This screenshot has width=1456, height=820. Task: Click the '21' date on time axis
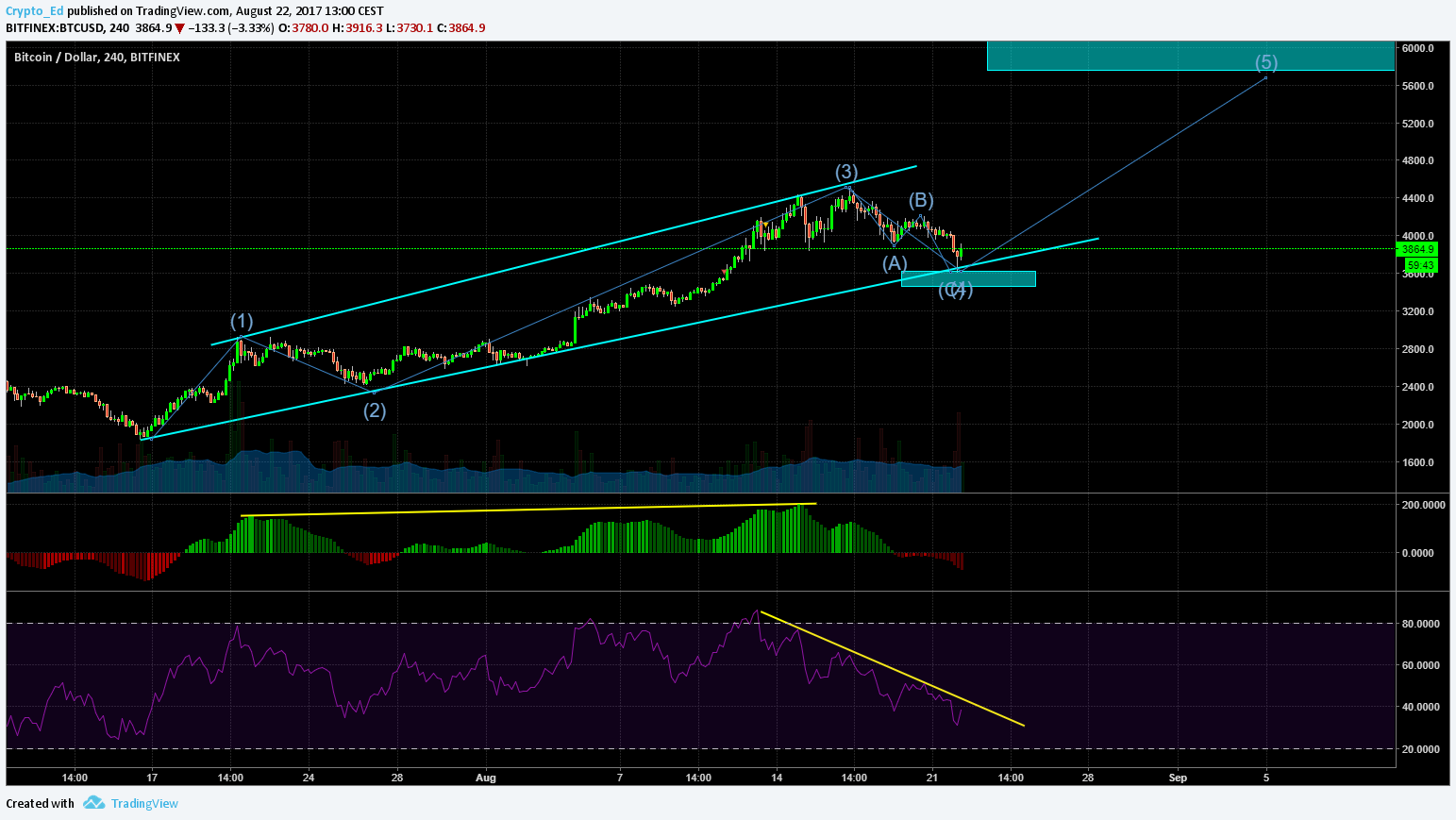(932, 778)
